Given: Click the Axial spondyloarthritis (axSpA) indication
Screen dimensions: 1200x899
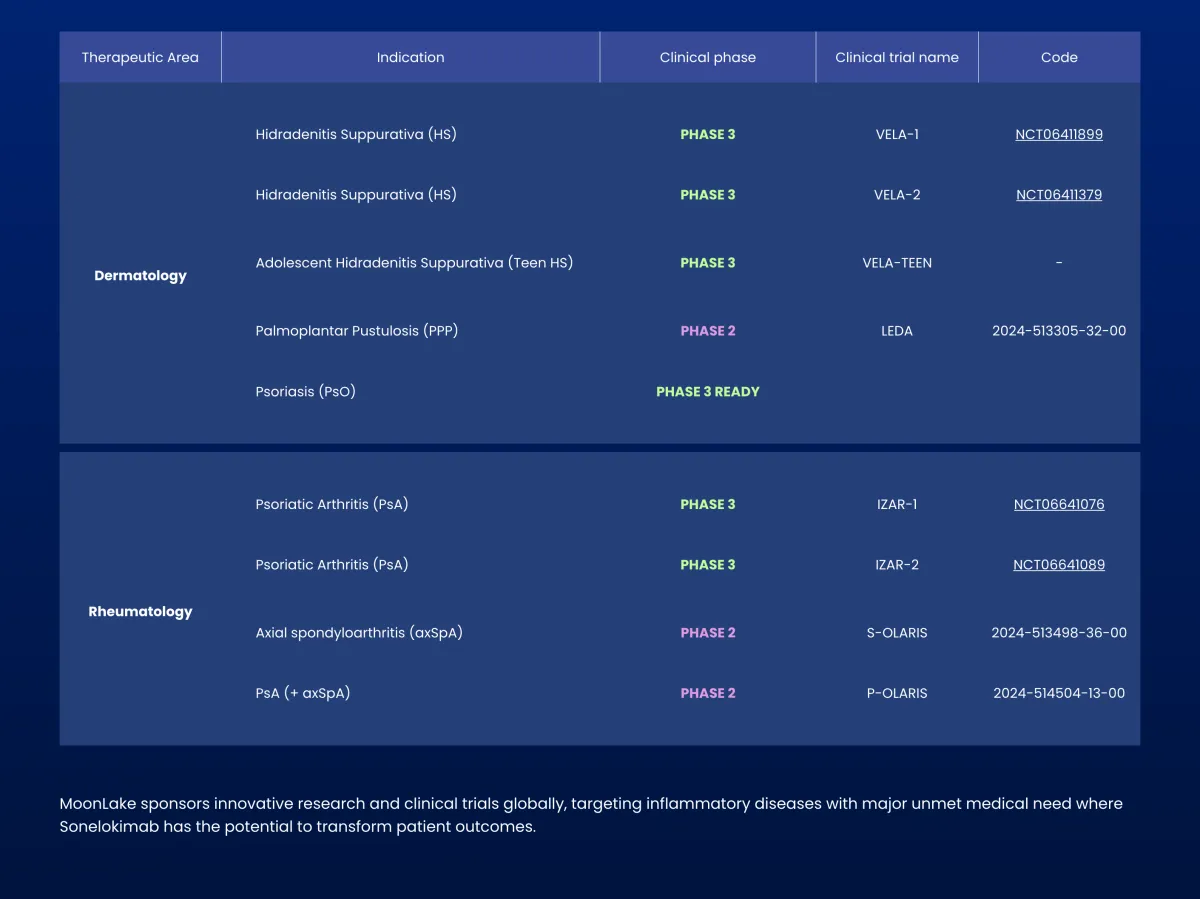Looking at the screenshot, I should [x=358, y=633].
